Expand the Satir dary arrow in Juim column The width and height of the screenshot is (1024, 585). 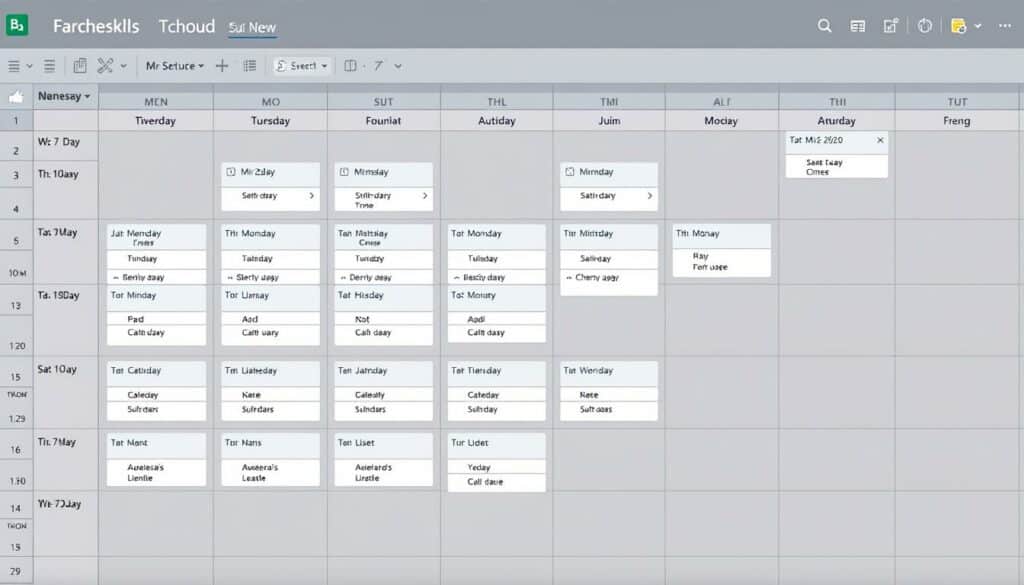click(x=650, y=195)
